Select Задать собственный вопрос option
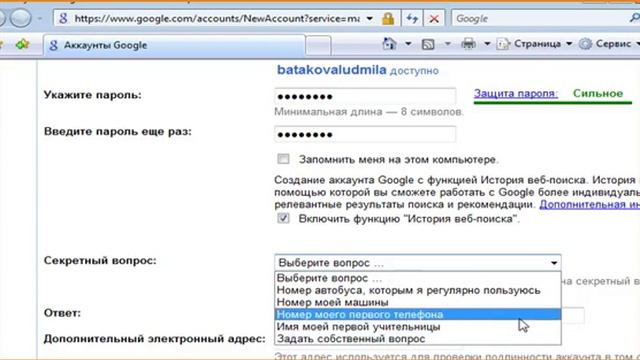This screenshot has height=360, width=640. [418, 338]
